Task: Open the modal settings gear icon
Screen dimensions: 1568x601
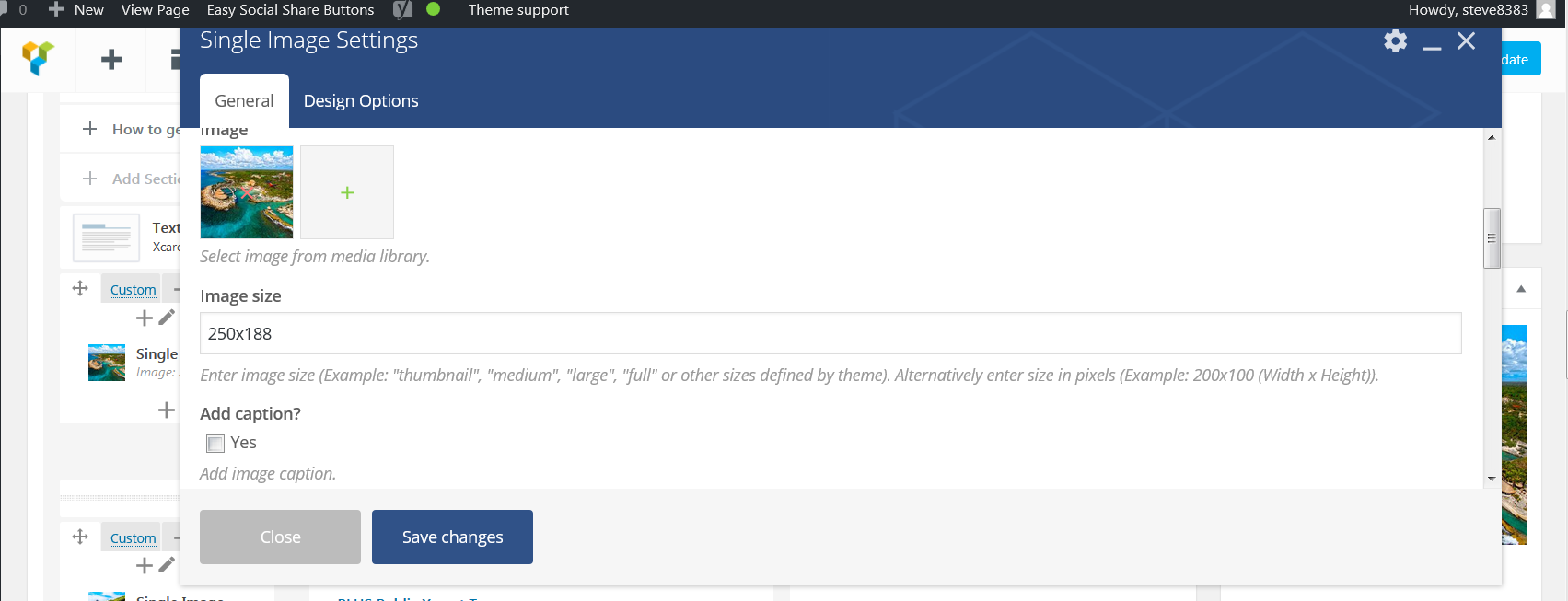Action: [1395, 41]
